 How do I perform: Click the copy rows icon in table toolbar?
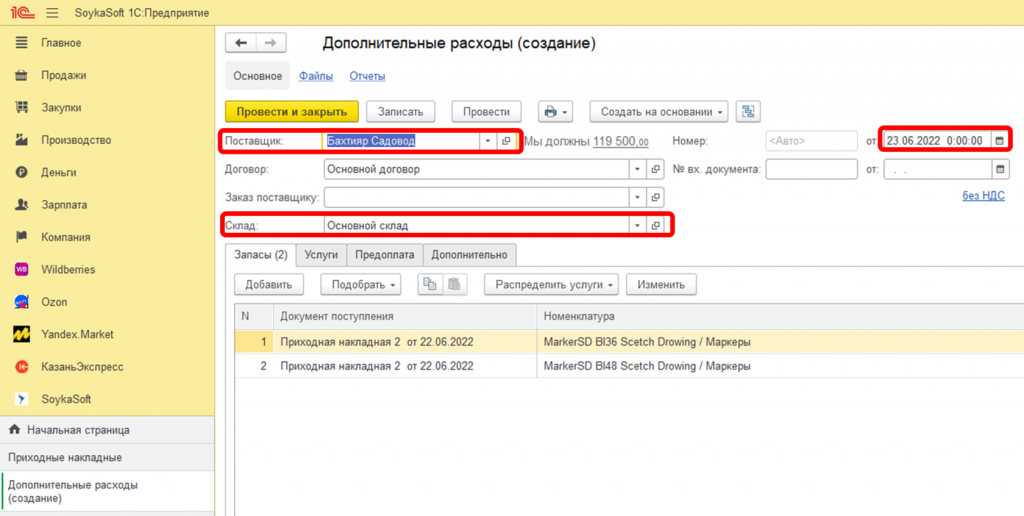[x=430, y=285]
